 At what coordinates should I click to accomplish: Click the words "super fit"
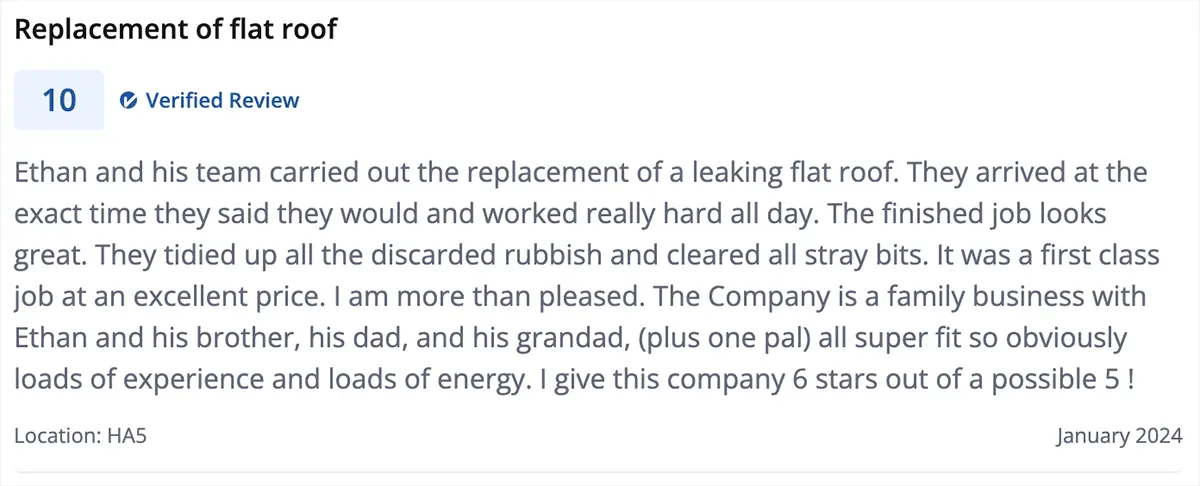pyautogui.click(x=879, y=338)
